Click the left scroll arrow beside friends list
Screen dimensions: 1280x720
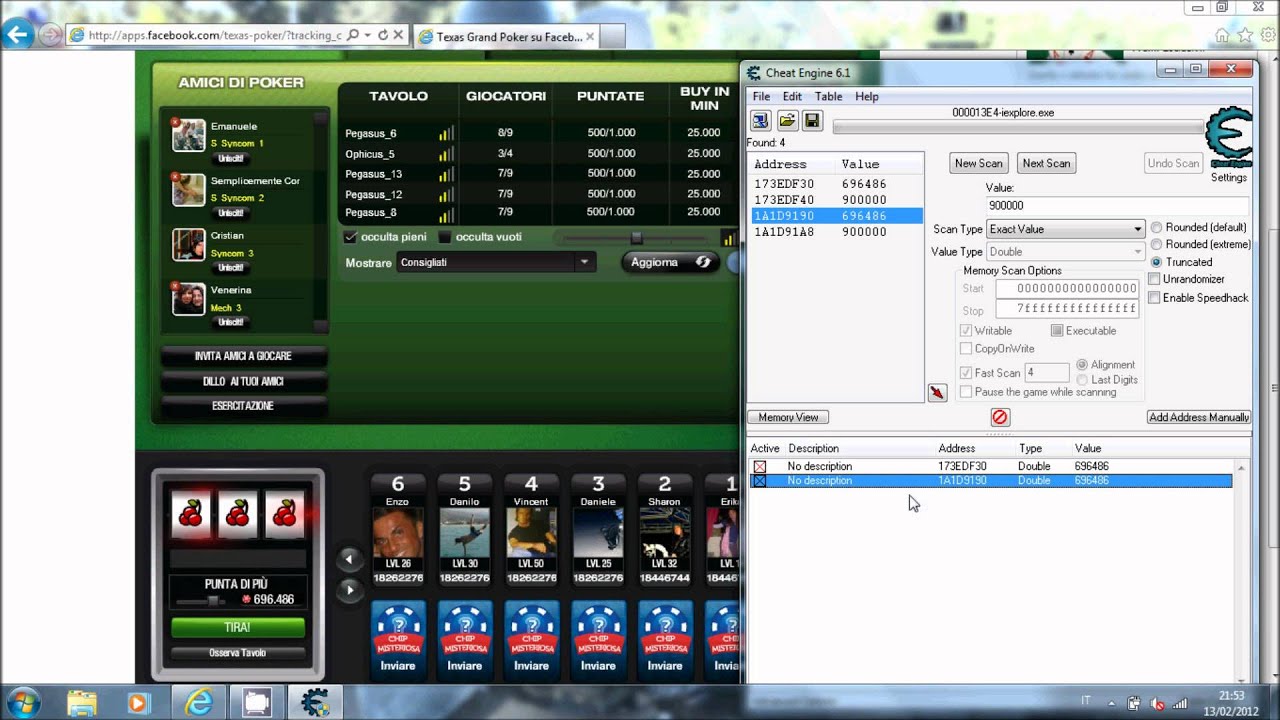tap(349, 559)
